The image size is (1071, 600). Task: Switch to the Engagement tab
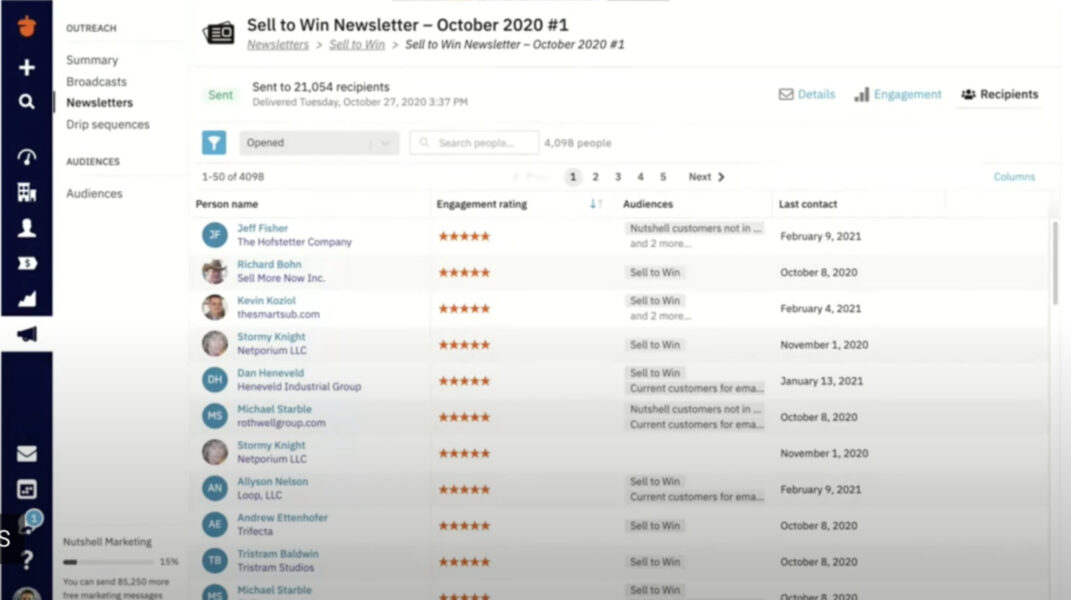click(897, 94)
